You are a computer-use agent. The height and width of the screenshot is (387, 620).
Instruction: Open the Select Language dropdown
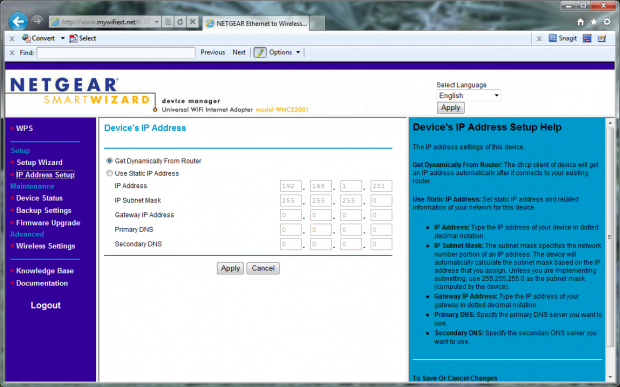[x=469, y=96]
